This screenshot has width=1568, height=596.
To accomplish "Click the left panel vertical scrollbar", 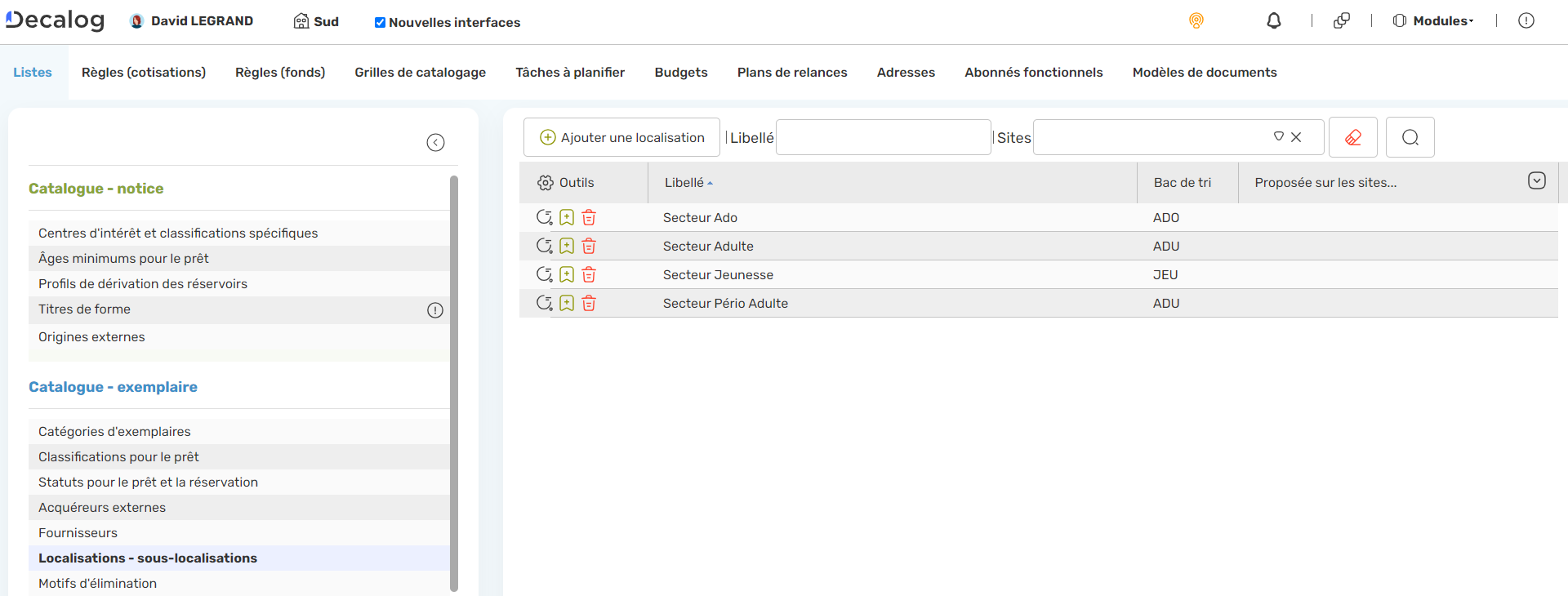I will tap(454, 382).
